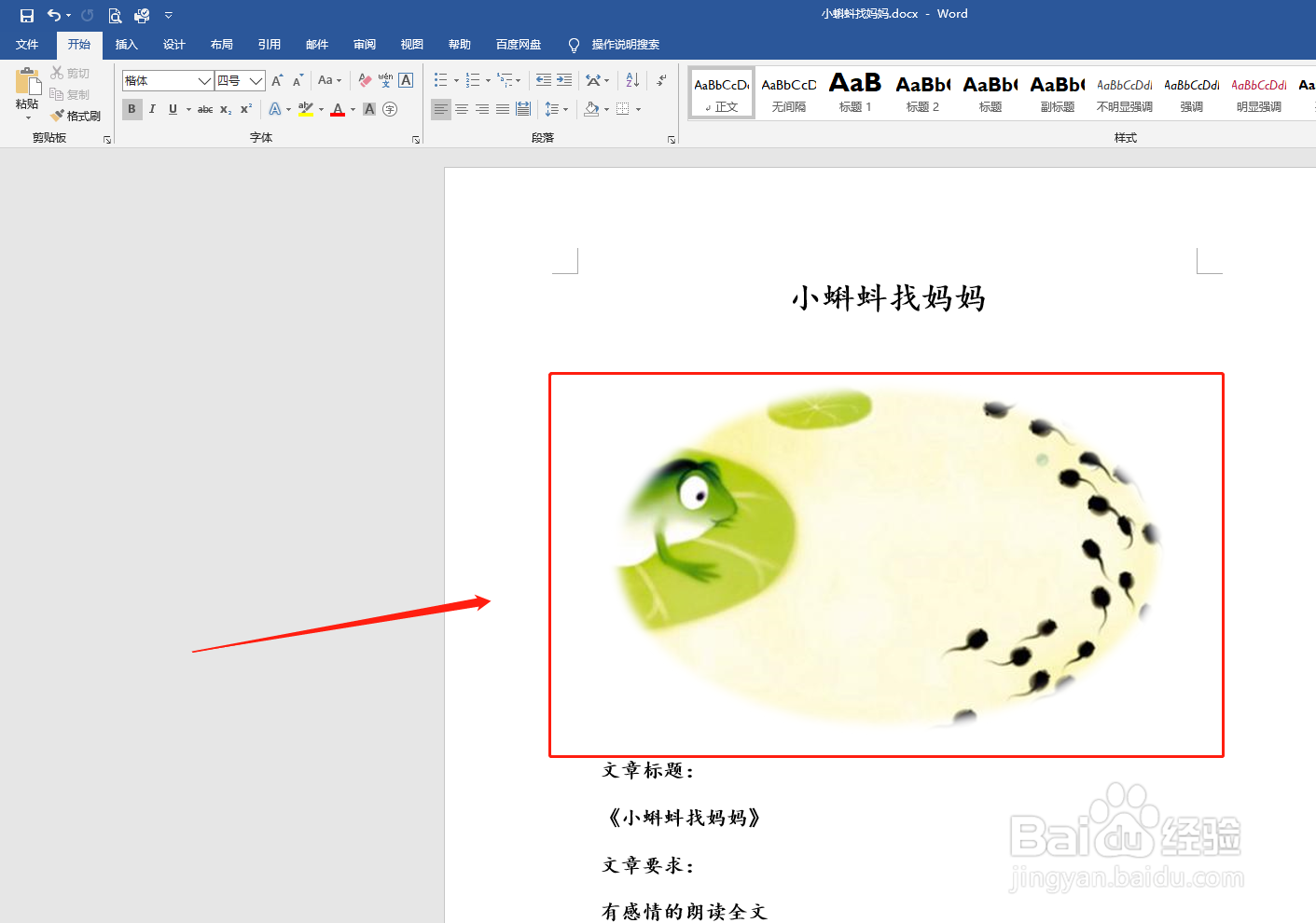Apply the 标题 1 style

pos(854,92)
